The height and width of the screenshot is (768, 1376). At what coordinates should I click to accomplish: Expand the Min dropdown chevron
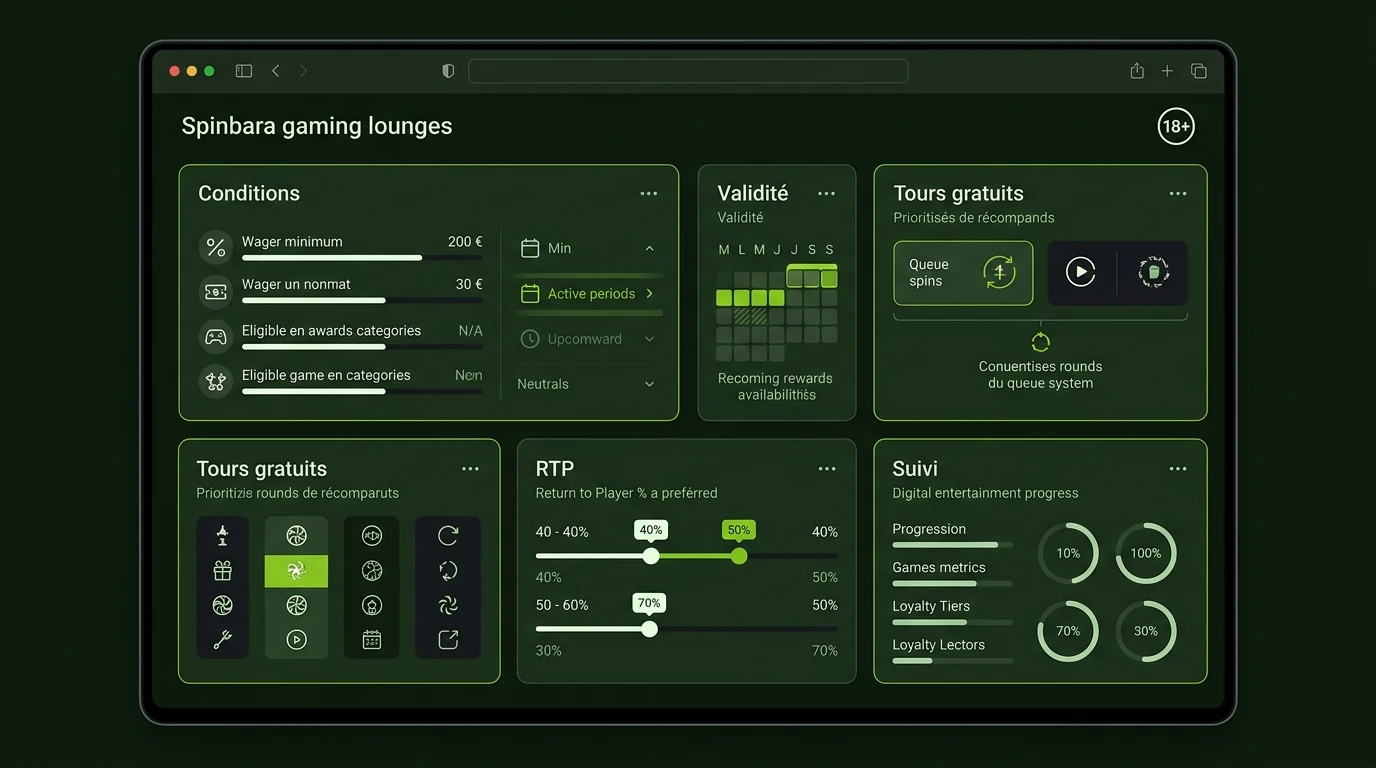pyautogui.click(x=649, y=248)
